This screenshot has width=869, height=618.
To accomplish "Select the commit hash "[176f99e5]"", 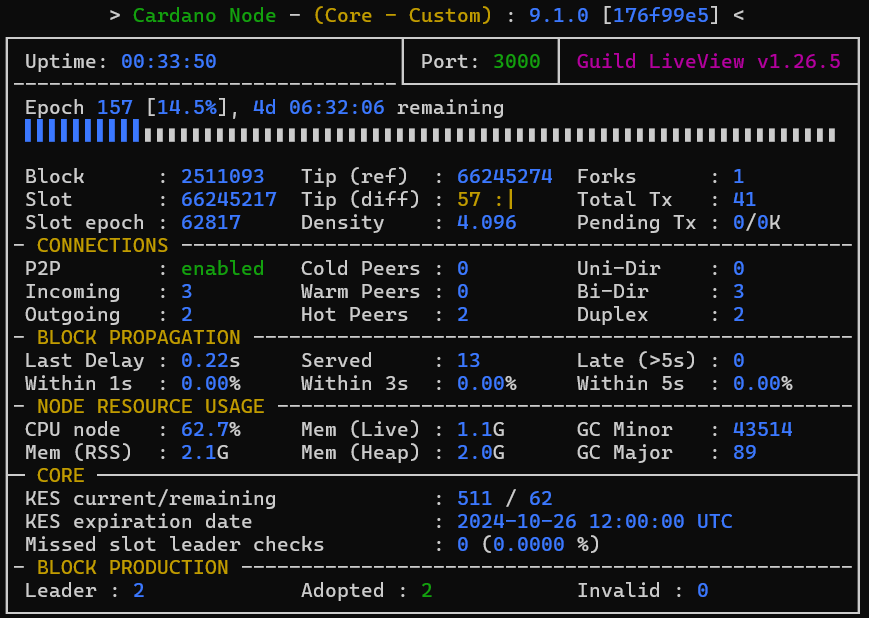I will pos(661,16).
